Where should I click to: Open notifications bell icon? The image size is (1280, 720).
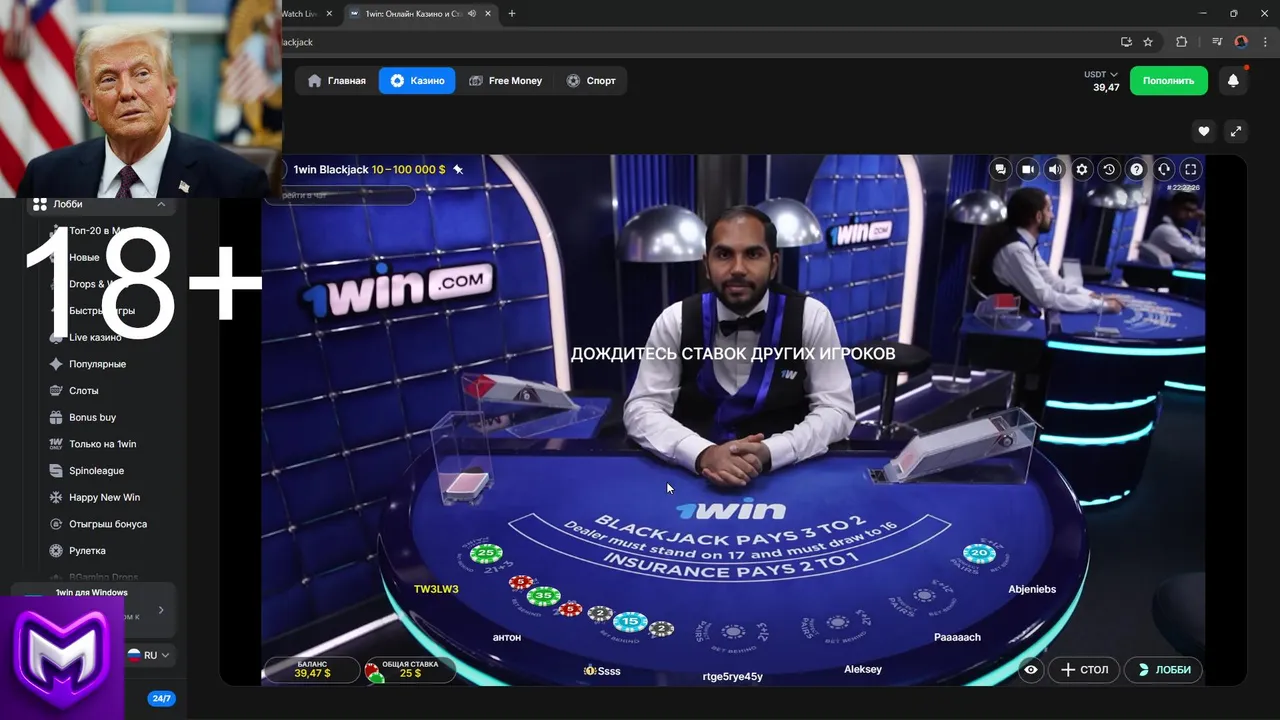coord(1233,81)
